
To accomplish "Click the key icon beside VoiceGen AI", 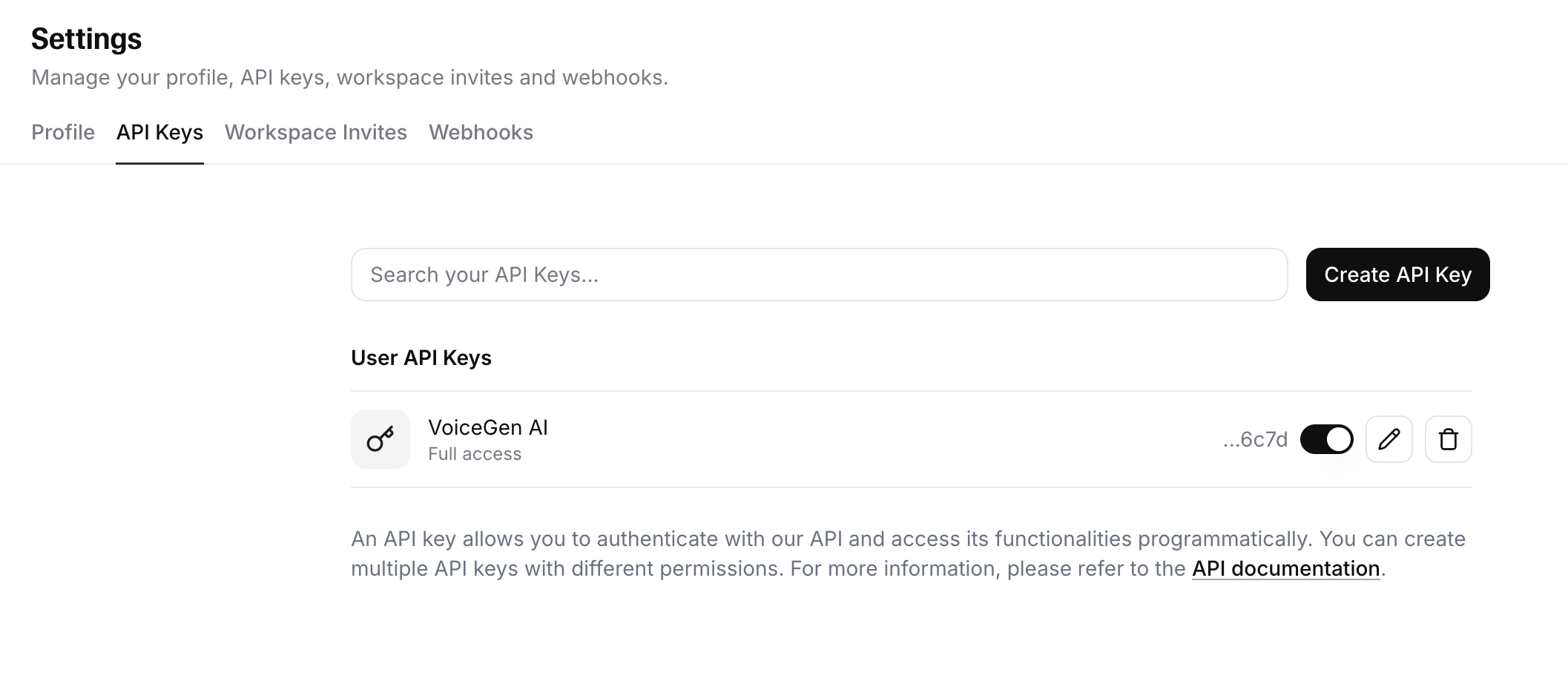I will click(x=380, y=439).
